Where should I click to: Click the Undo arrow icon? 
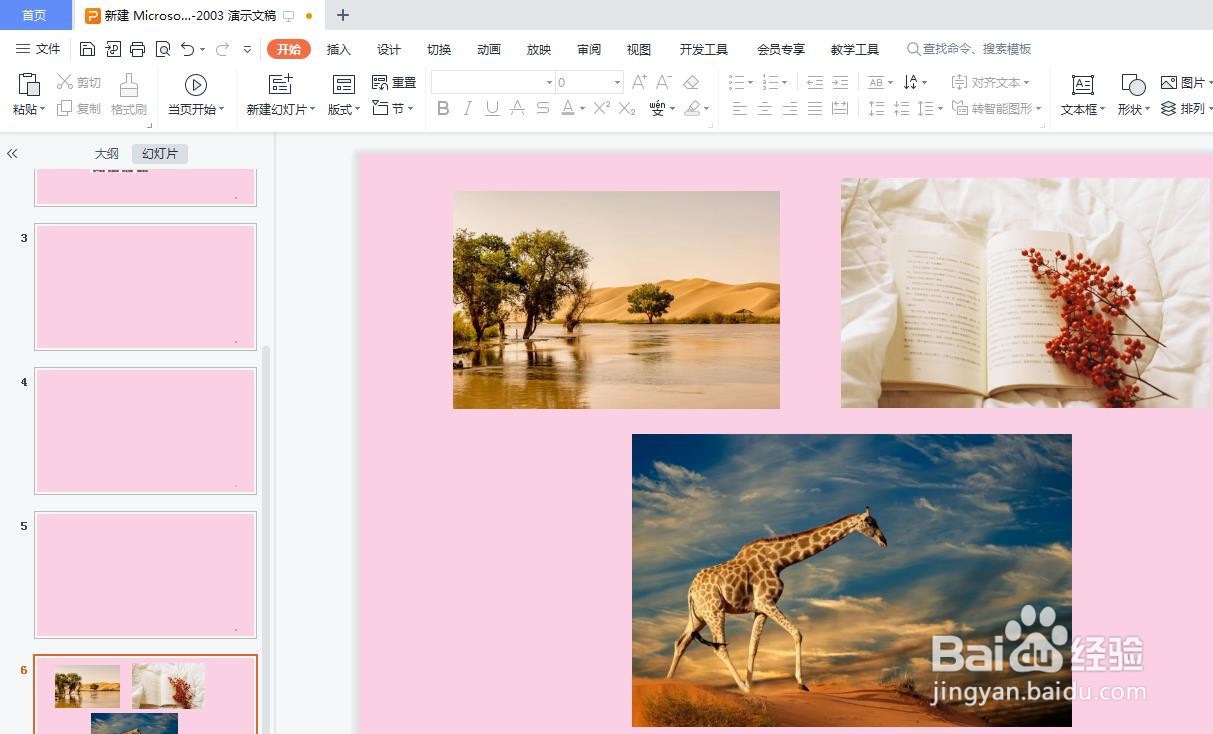(x=187, y=49)
